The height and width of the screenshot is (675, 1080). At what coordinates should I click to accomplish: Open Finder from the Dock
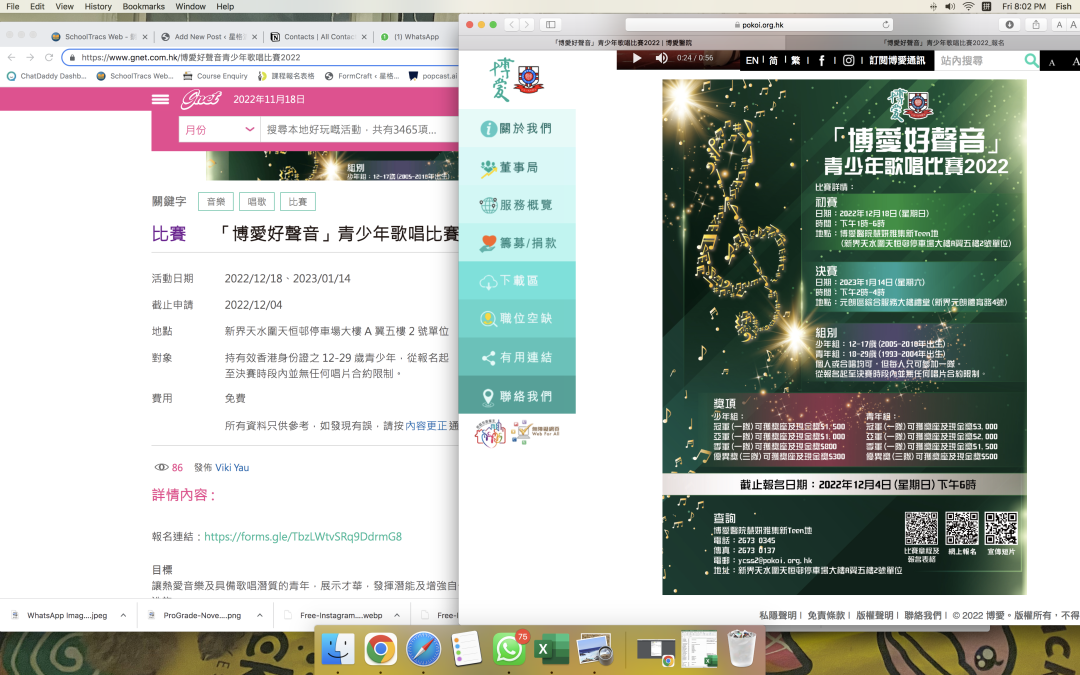tap(338, 649)
